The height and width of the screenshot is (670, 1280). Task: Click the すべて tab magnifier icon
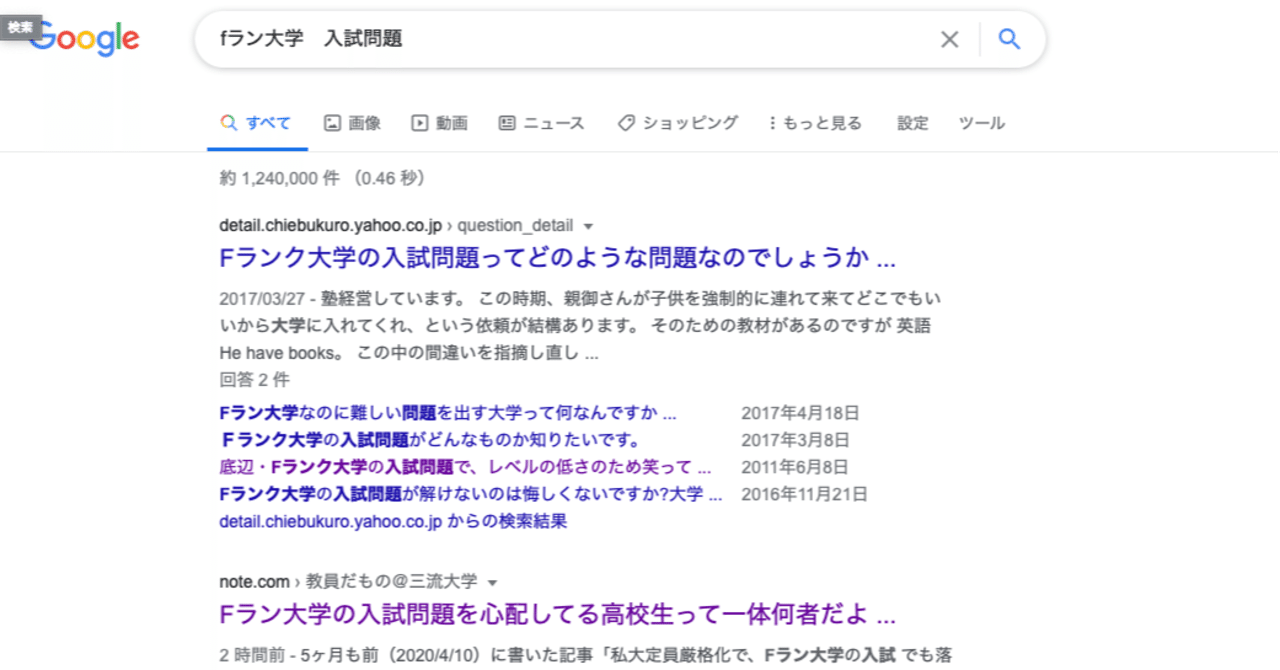[229, 123]
